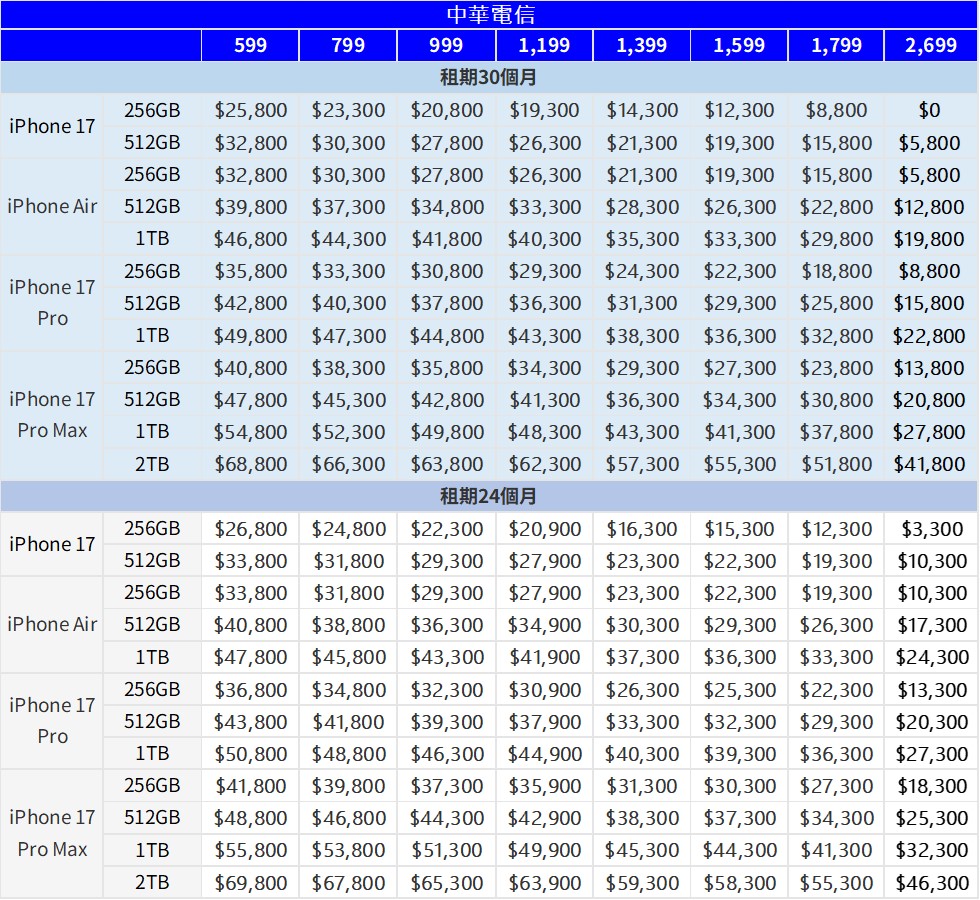Select the $69,800 price cell
This screenshot has width=980, height=900.
(x=251, y=882)
